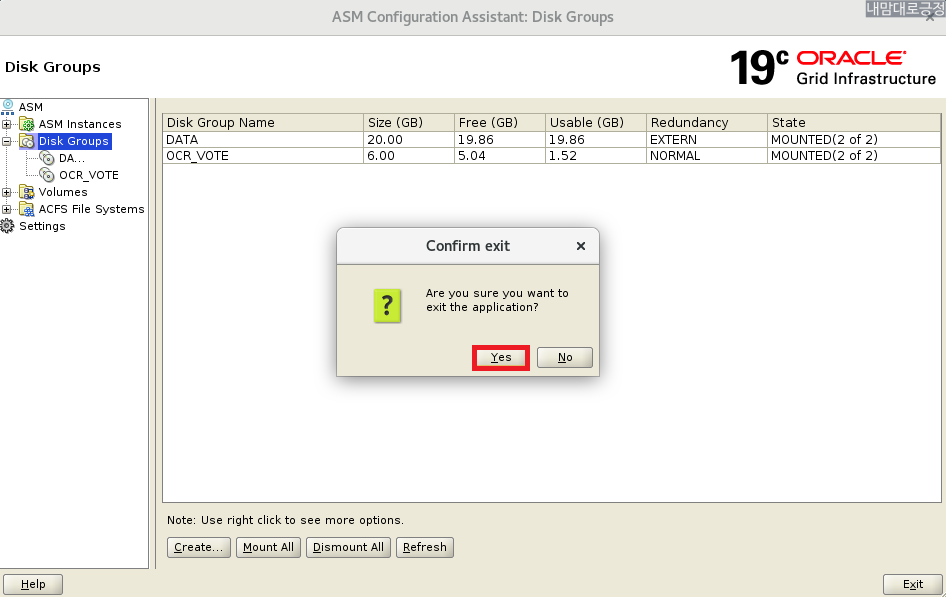946x597 pixels.
Task: Cancel exit with the No button
Action: 565,358
